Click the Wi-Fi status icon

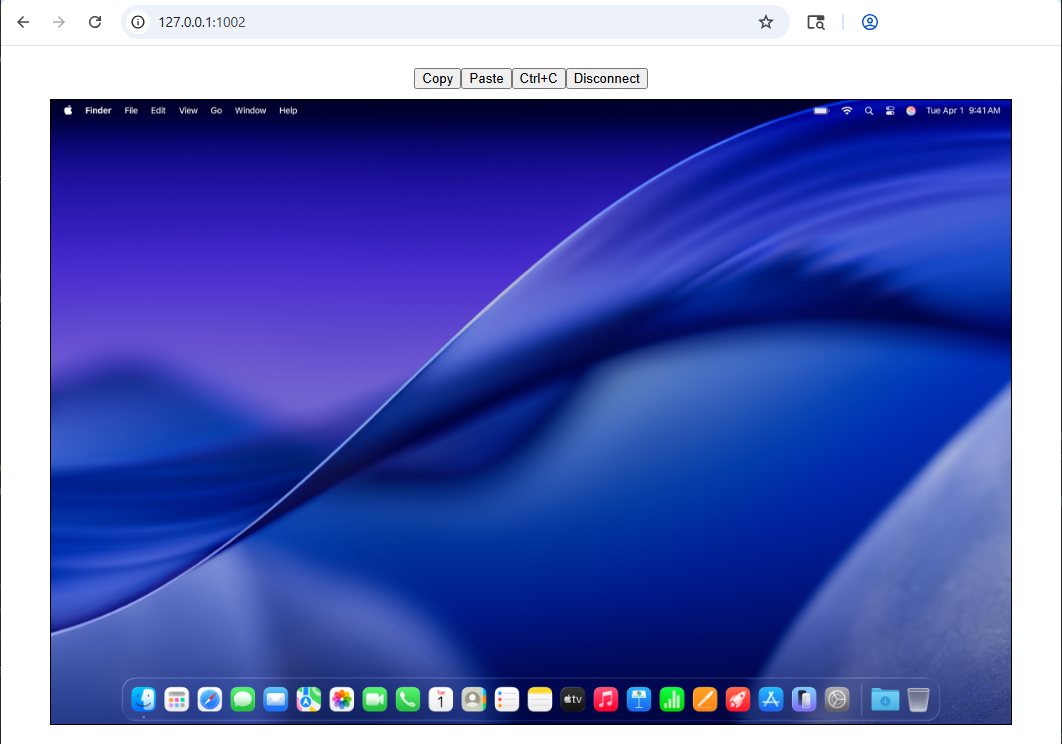[847, 111]
